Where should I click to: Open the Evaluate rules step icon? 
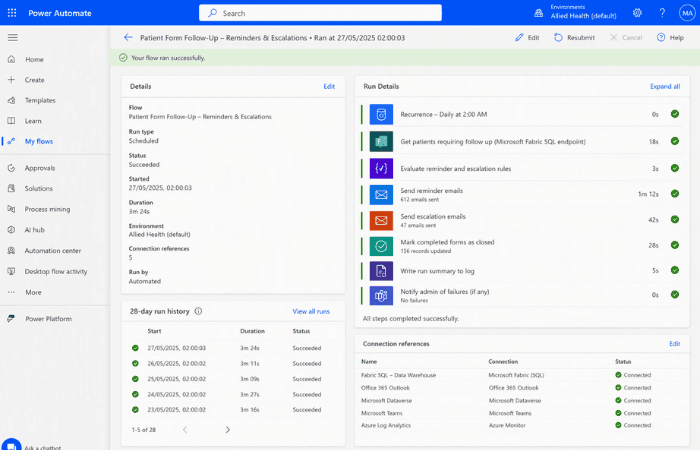(381, 168)
